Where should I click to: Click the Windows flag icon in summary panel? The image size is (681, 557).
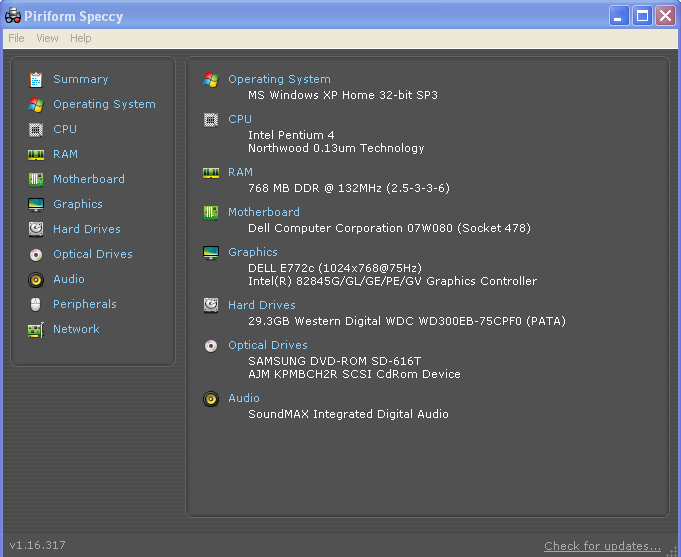click(x=211, y=80)
